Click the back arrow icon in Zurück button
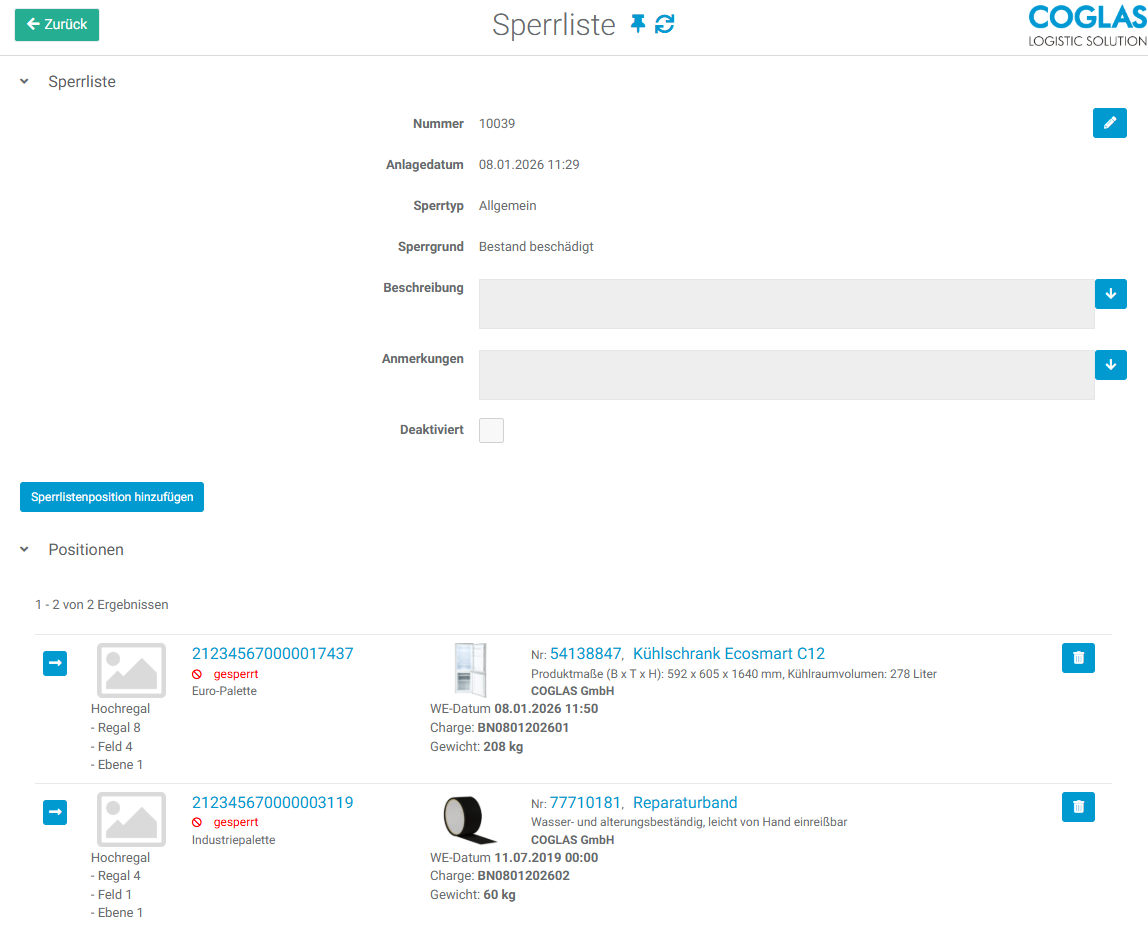 coord(32,23)
